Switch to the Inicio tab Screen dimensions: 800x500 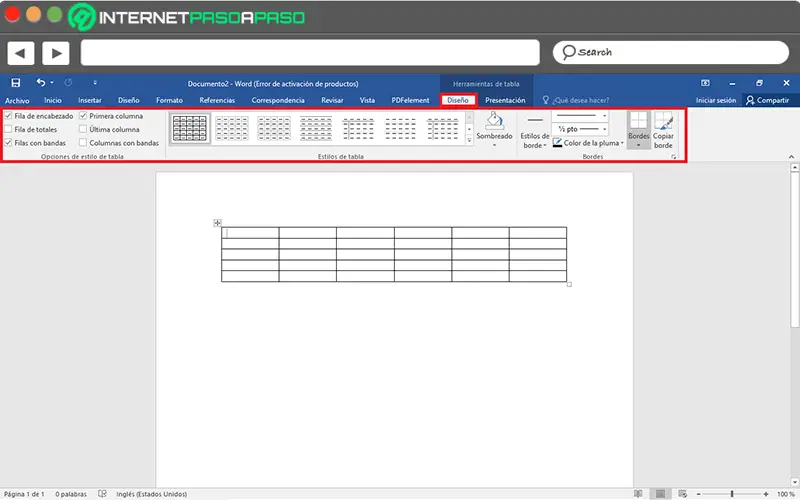coord(53,101)
